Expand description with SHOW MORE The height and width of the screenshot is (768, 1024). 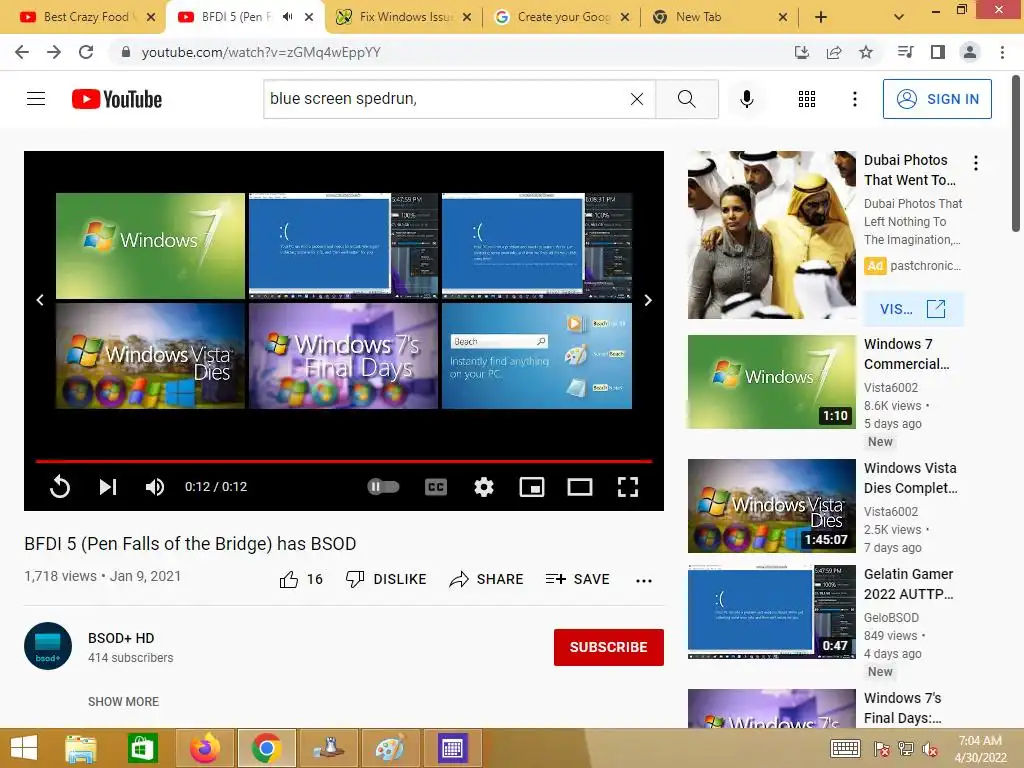tap(123, 701)
